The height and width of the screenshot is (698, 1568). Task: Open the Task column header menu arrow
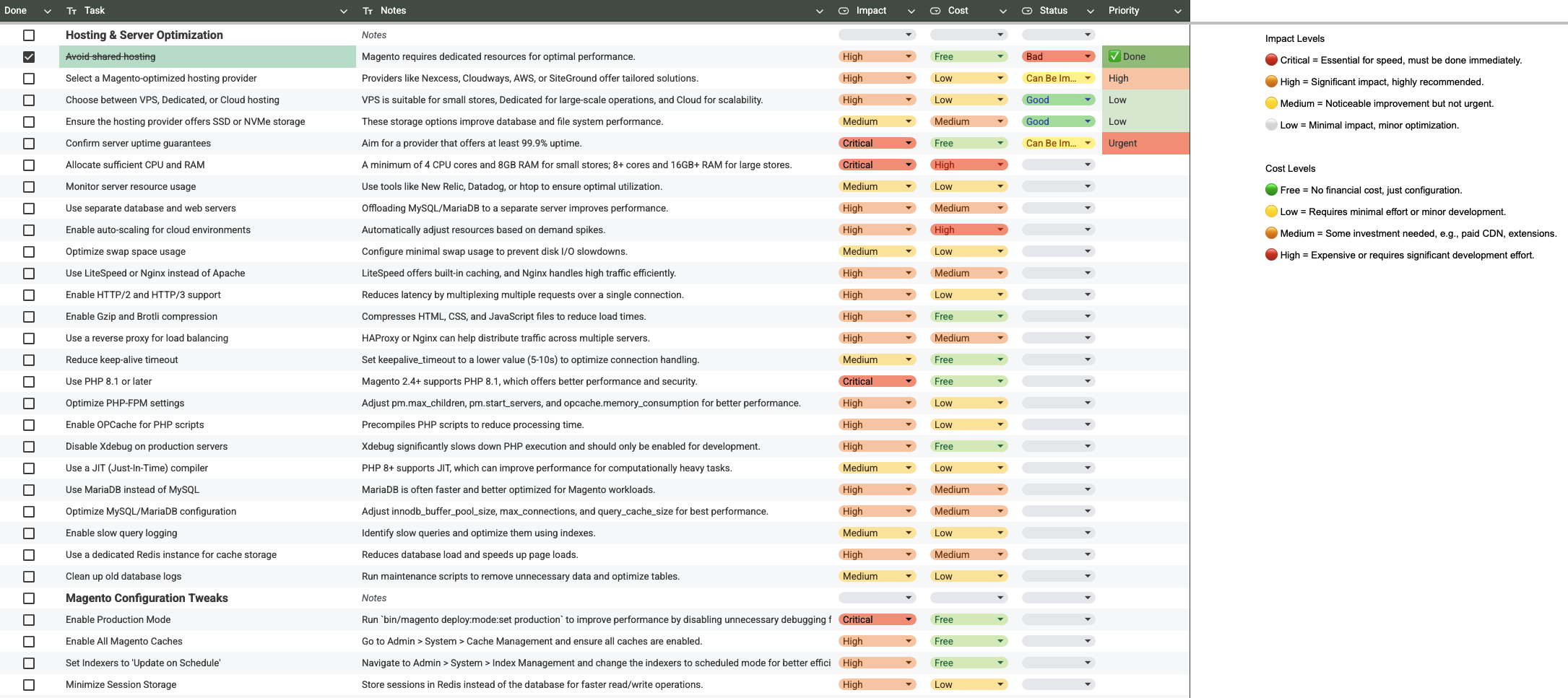tap(344, 11)
